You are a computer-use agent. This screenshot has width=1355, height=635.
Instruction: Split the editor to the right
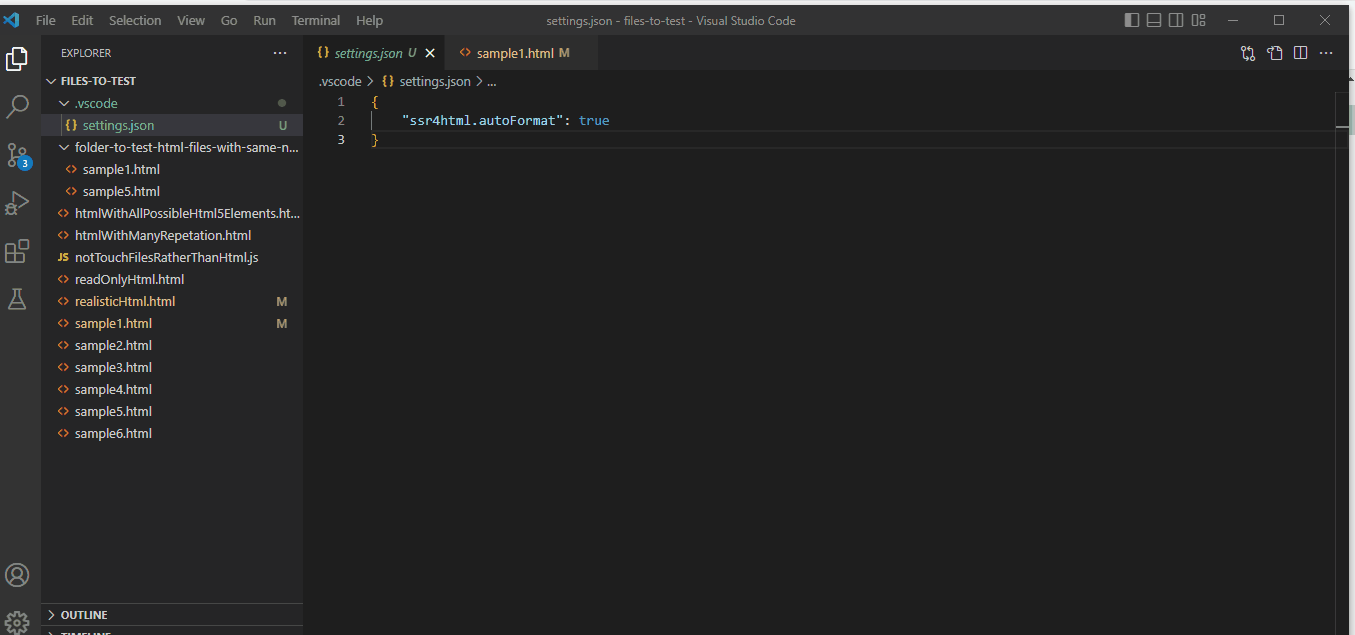point(1300,53)
